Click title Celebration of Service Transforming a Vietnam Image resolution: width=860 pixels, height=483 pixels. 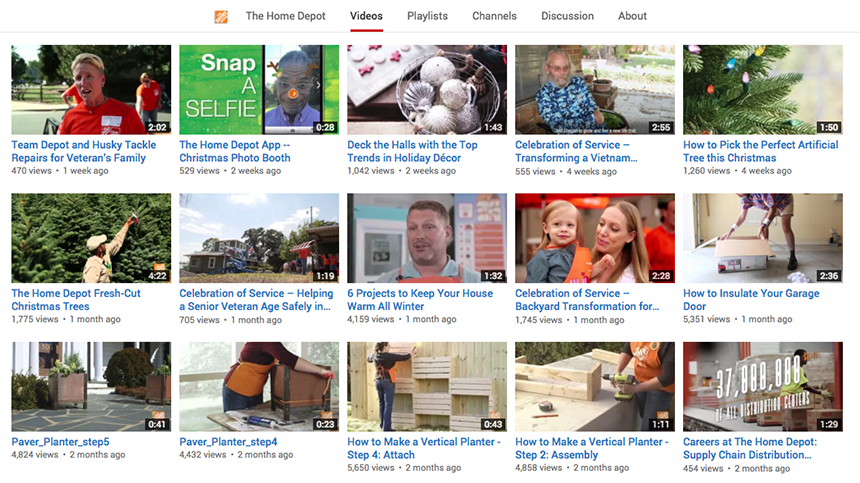(576, 151)
